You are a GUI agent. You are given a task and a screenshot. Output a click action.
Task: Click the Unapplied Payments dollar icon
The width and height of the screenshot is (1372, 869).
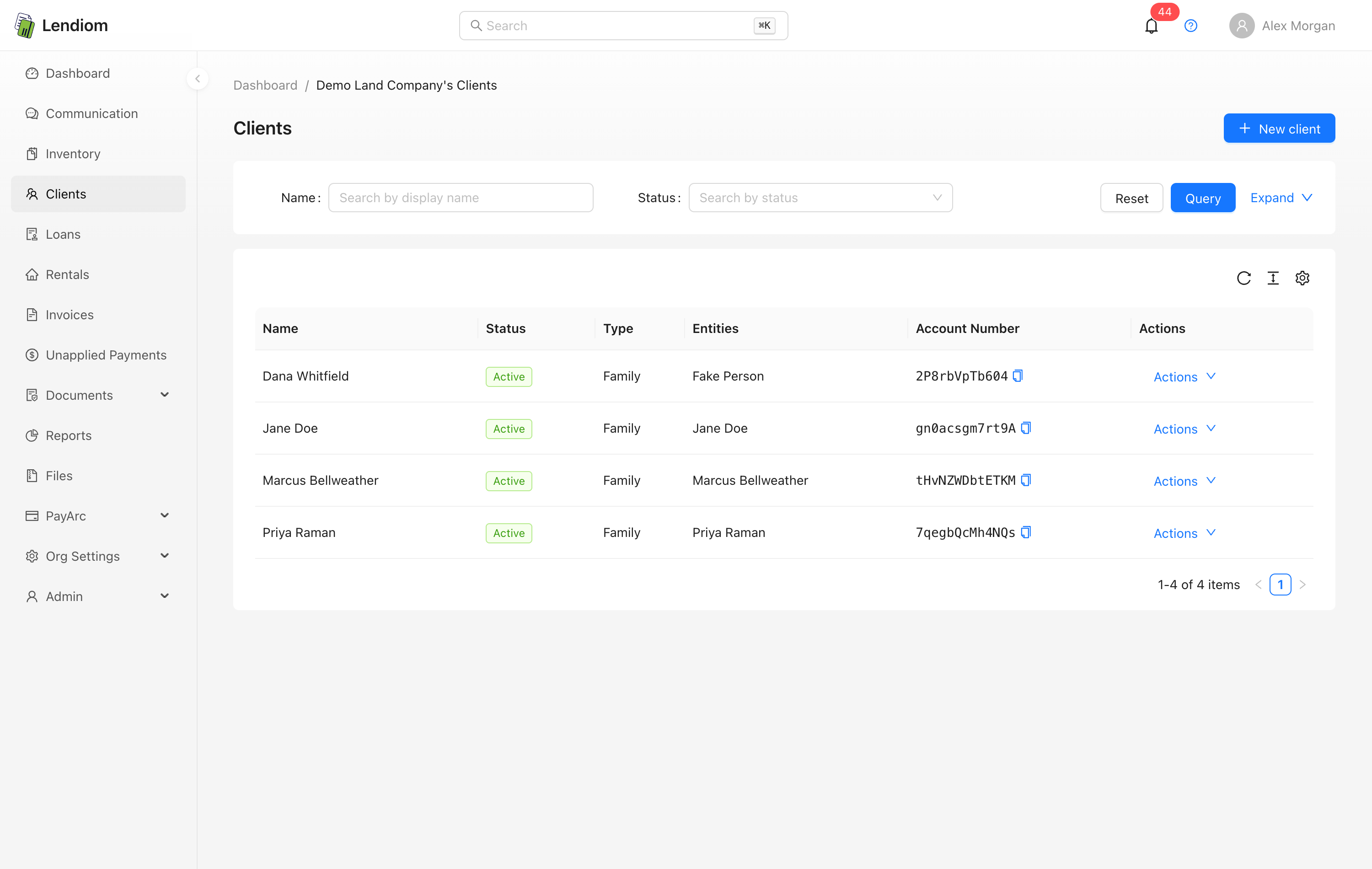click(x=32, y=355)
